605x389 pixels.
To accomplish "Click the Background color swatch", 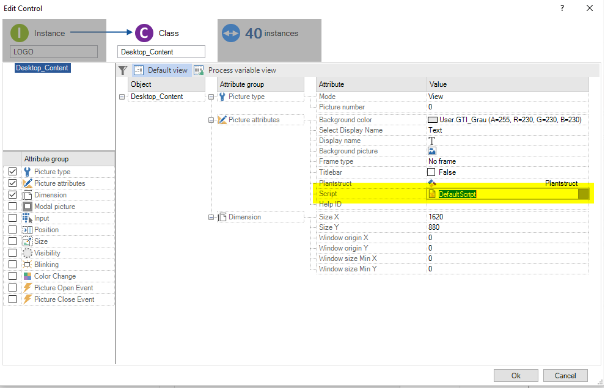I will tap(433, 120).
